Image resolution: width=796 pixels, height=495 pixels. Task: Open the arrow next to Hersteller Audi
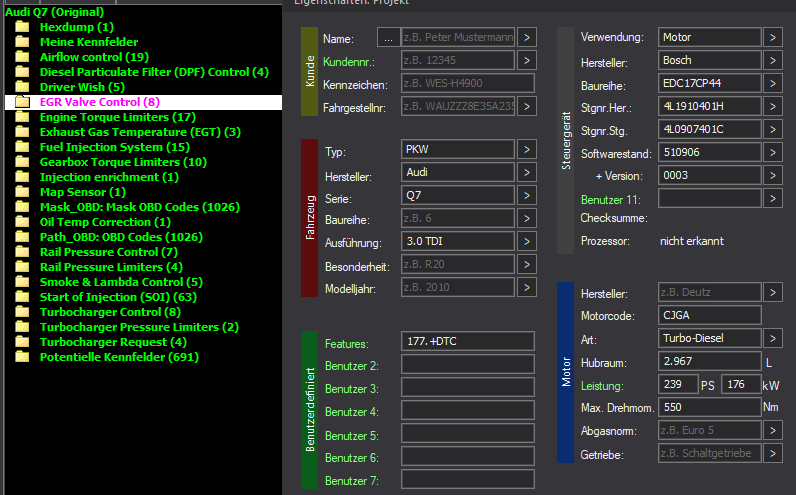[527, 173]
